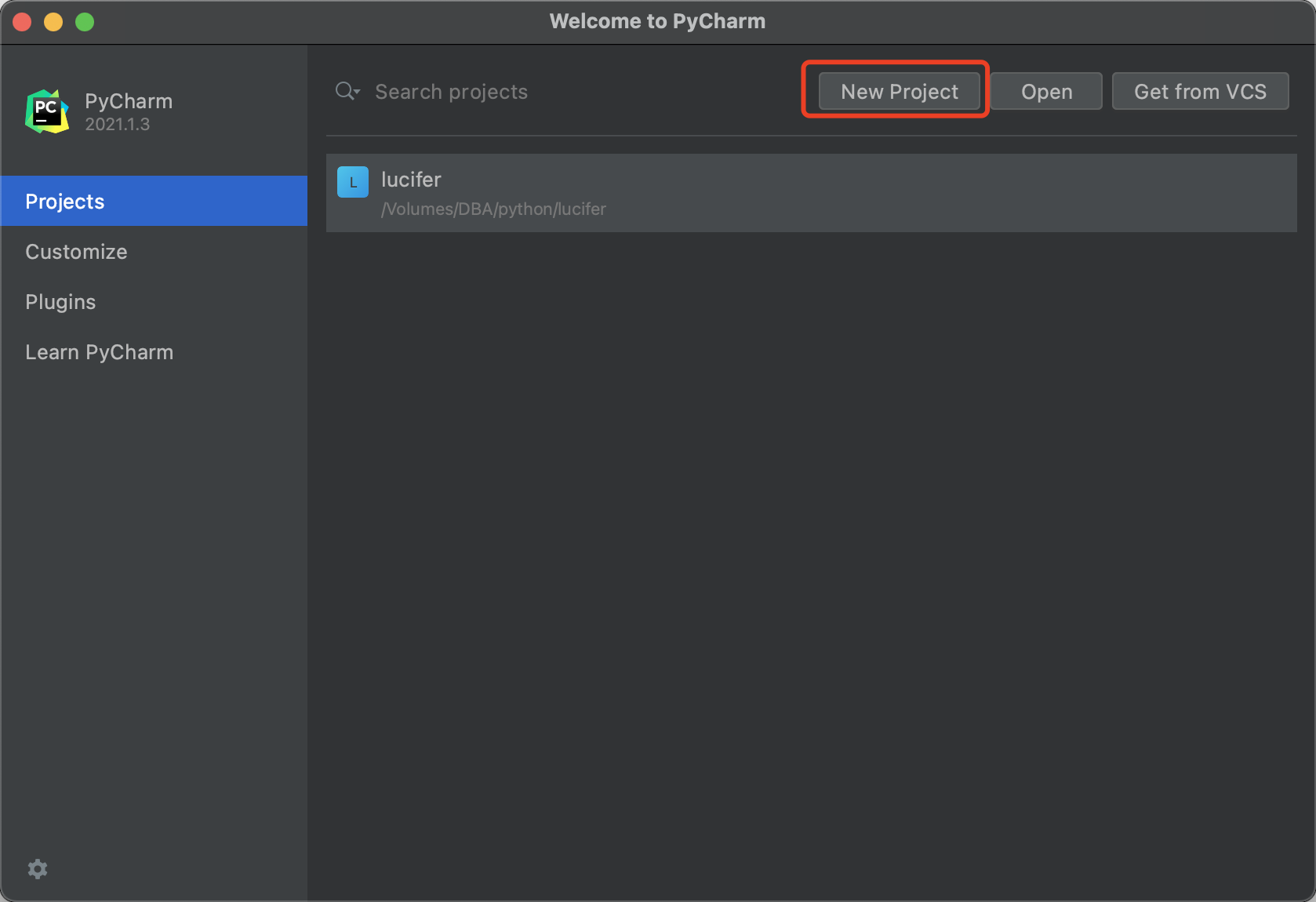This screenshot has height=902, width=1316.
Task: Open the settings gear menu
Action: (38, 868)
